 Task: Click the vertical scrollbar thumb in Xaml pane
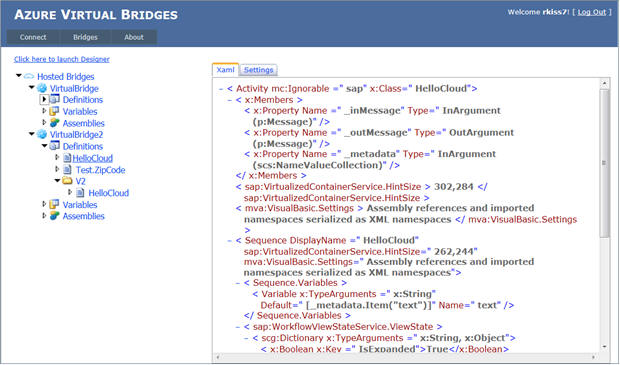tap(604, 163)
